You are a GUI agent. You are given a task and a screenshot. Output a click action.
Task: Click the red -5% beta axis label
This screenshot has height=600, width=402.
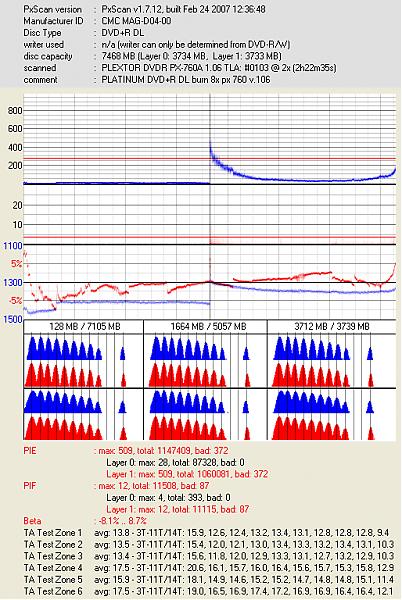pyautogui.click(x=15, y=301)
